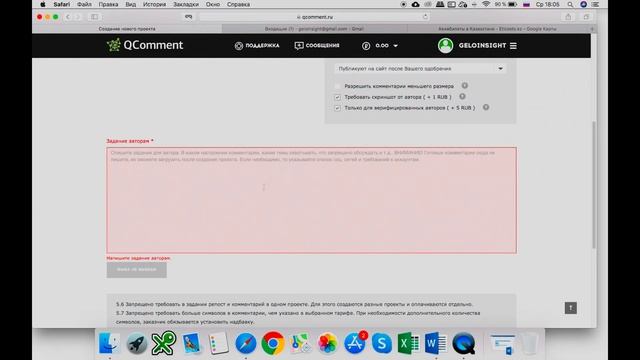The width and height of the screenshot is (640, 360).
Task: Click the QComment logo
Action: [145, 45]
